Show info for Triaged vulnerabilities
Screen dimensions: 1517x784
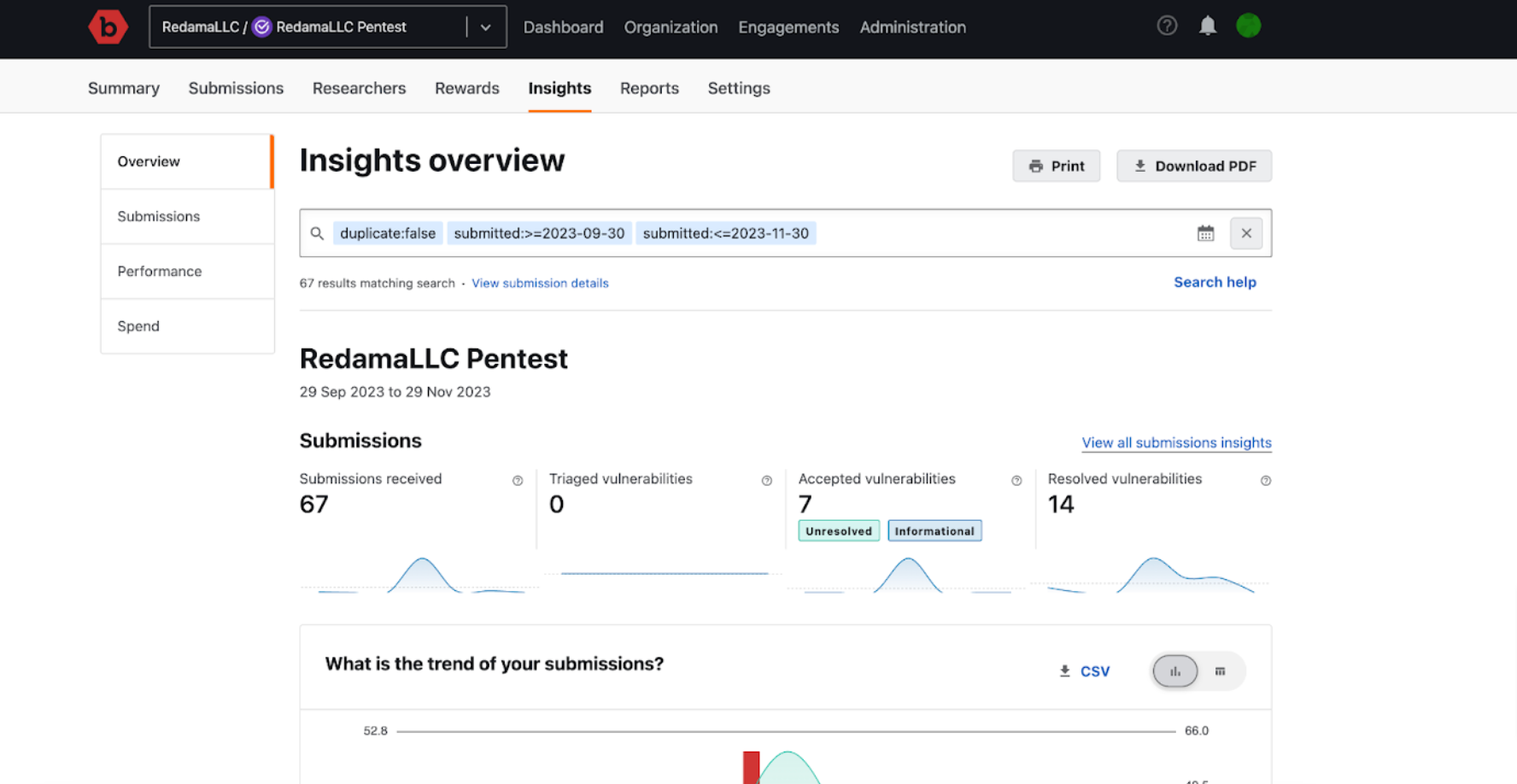767,481
